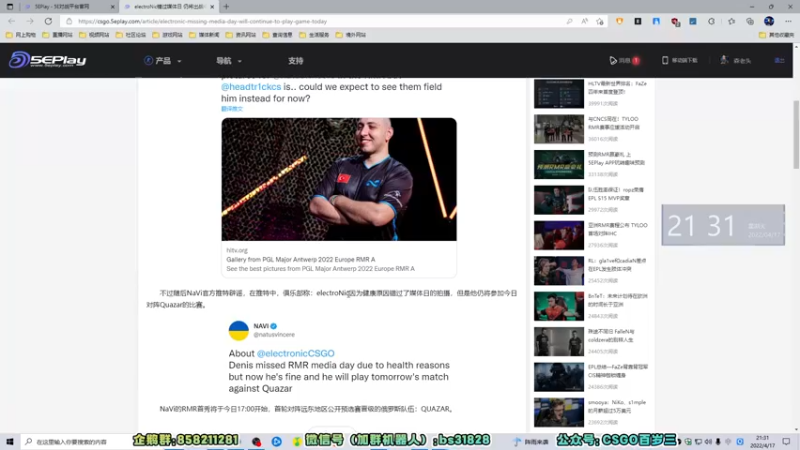Open the second bookmarks folder in favorites bar

[x=57, y=35]
